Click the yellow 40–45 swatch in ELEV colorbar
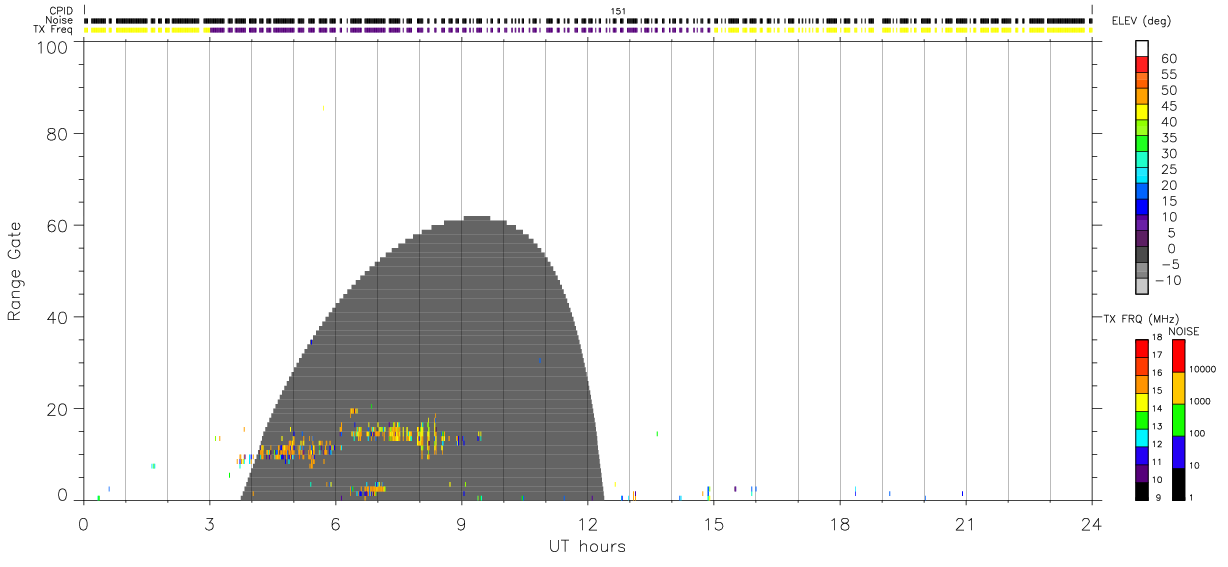This screenshot has width=1228, height=567. (1142, 112)
